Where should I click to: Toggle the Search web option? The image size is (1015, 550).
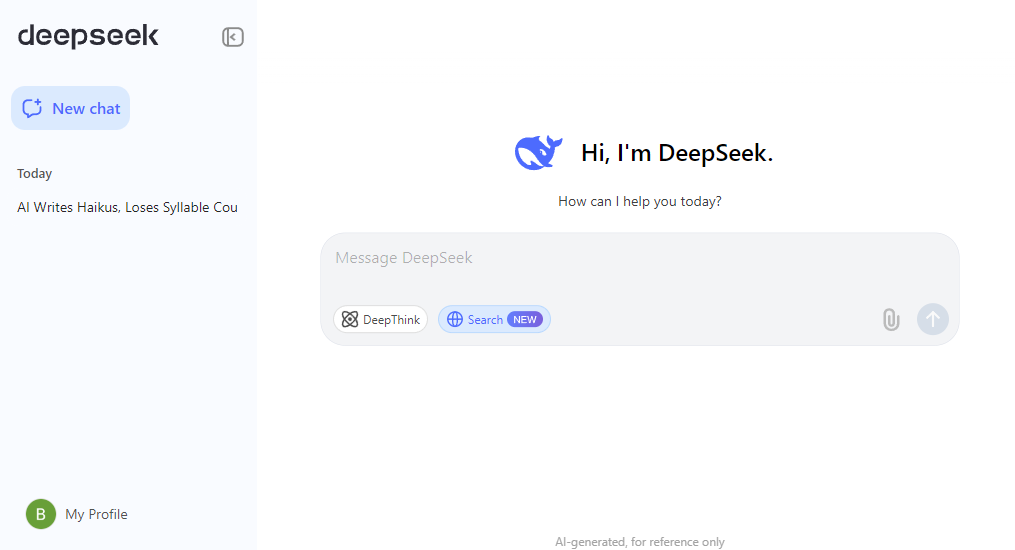(x=495, y=320)
